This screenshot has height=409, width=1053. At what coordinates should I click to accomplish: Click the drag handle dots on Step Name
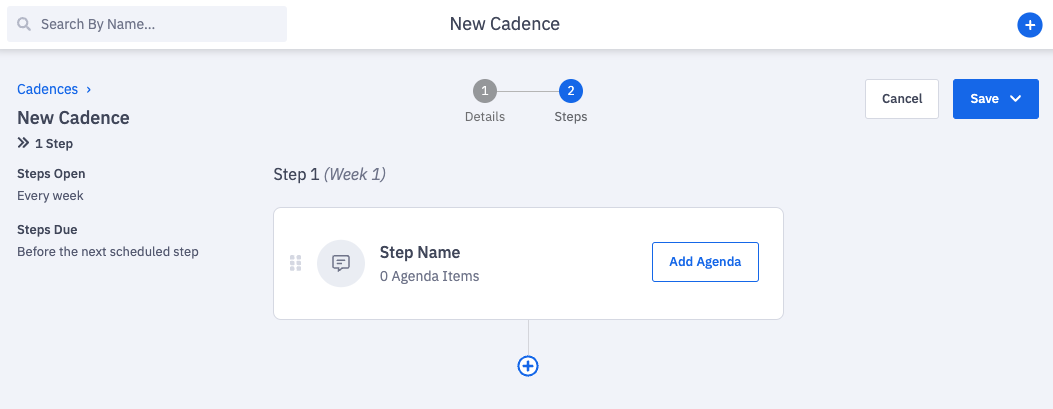click(x=295, y=263)
